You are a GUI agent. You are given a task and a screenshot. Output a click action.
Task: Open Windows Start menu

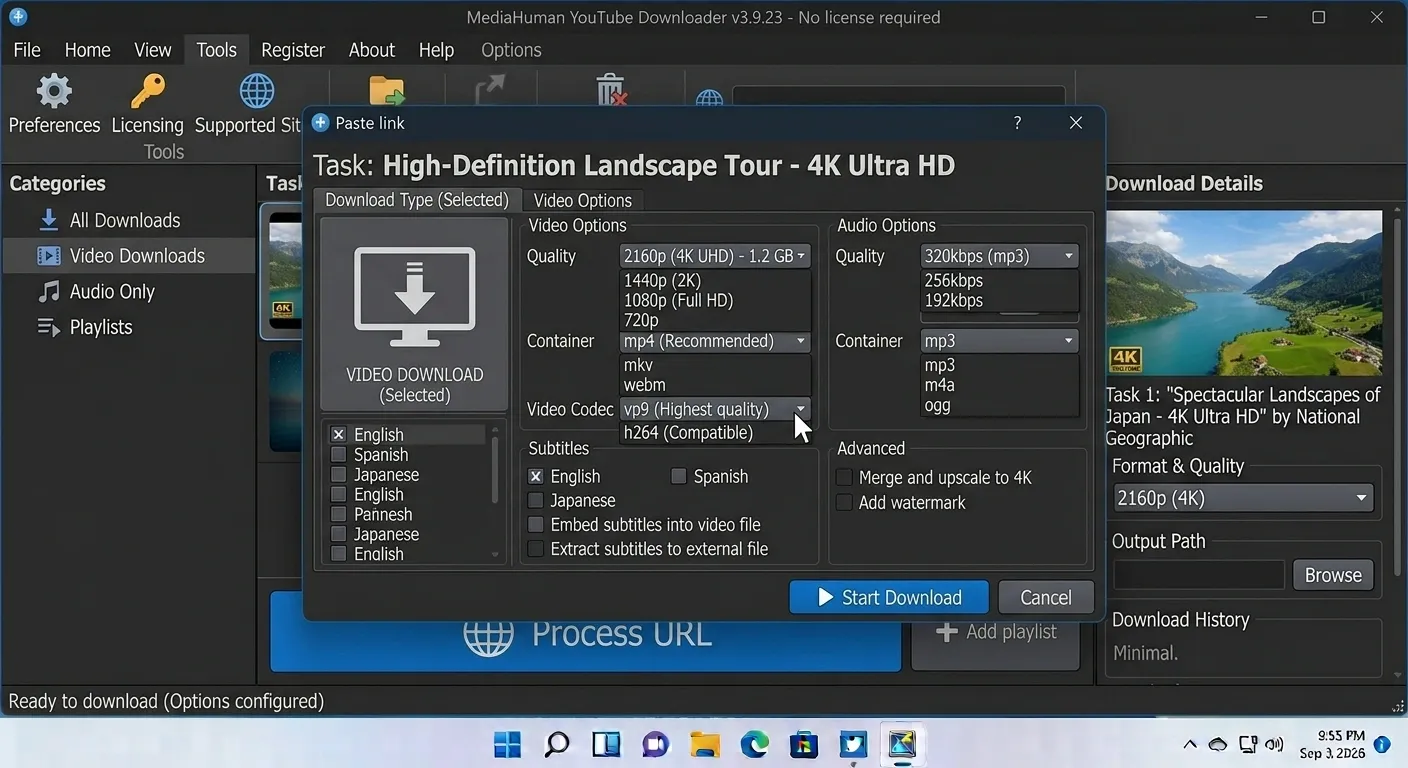point(507,744)
